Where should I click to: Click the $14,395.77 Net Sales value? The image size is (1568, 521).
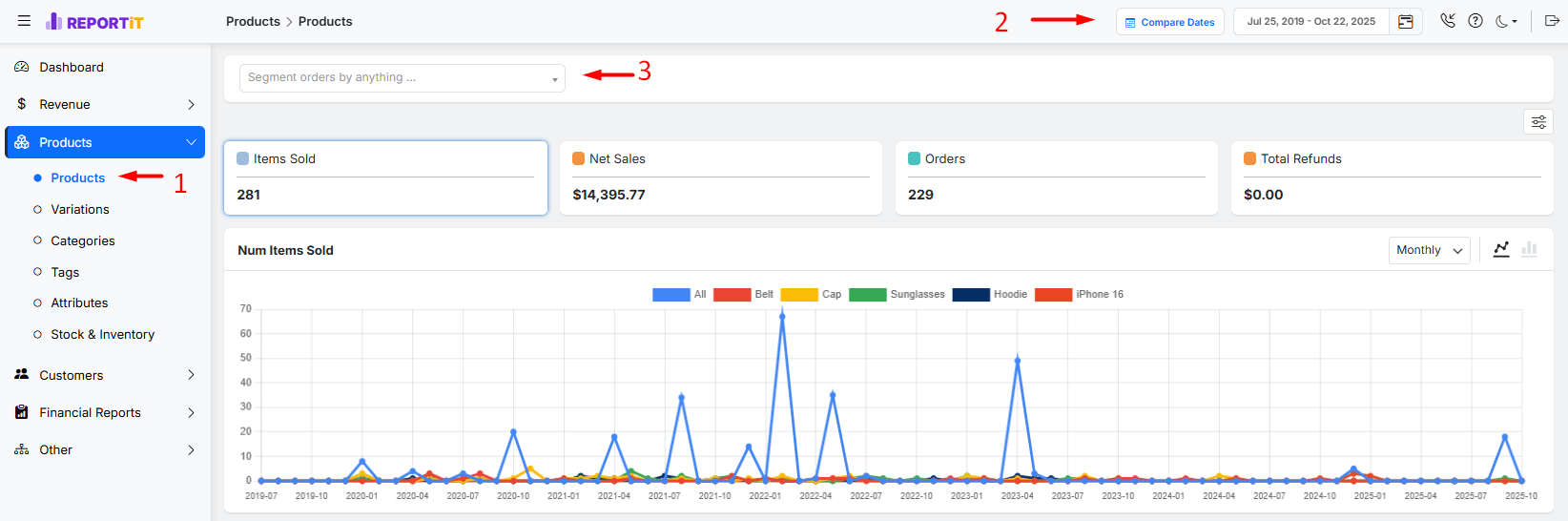pos(609,194)
